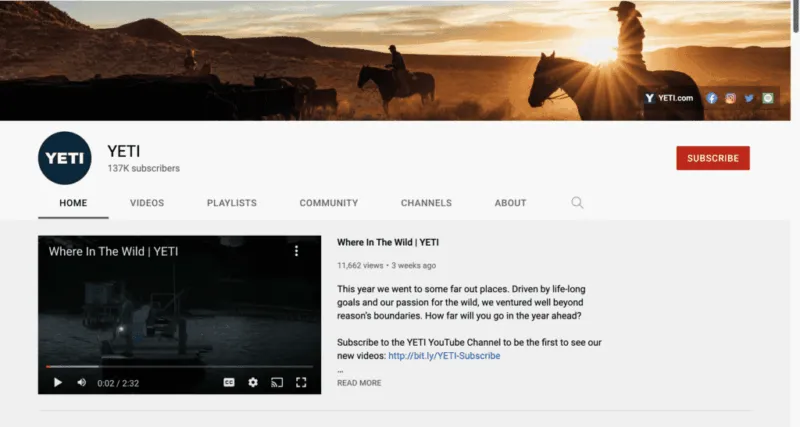The image size is (800, 427).
Task: Open the green icon after Twitter in banner
Action: click(x=768, y=98)
